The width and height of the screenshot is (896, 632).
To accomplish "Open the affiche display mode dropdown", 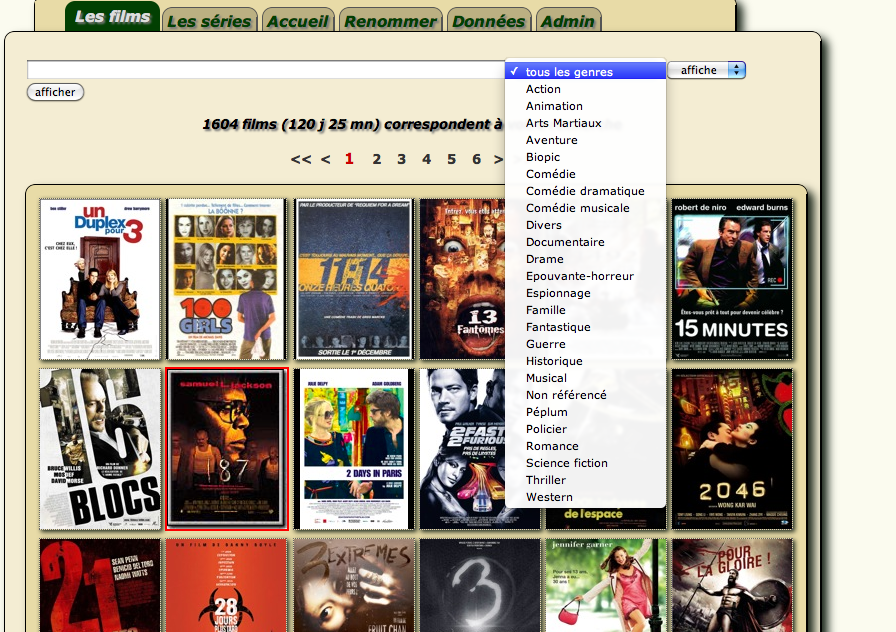I will point(706,70).
